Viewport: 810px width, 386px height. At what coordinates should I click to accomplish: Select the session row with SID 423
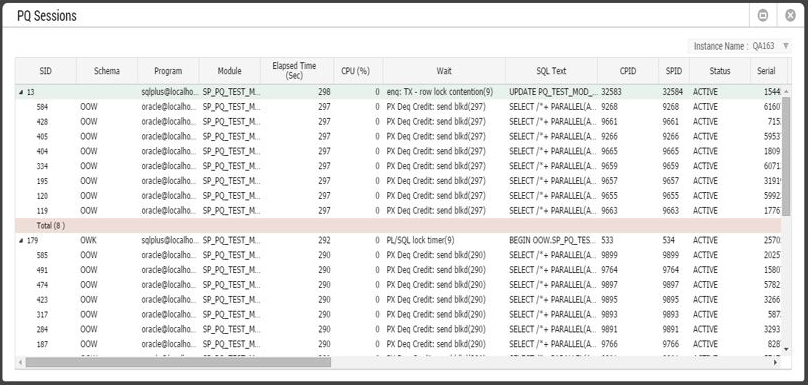pos(398,300)
